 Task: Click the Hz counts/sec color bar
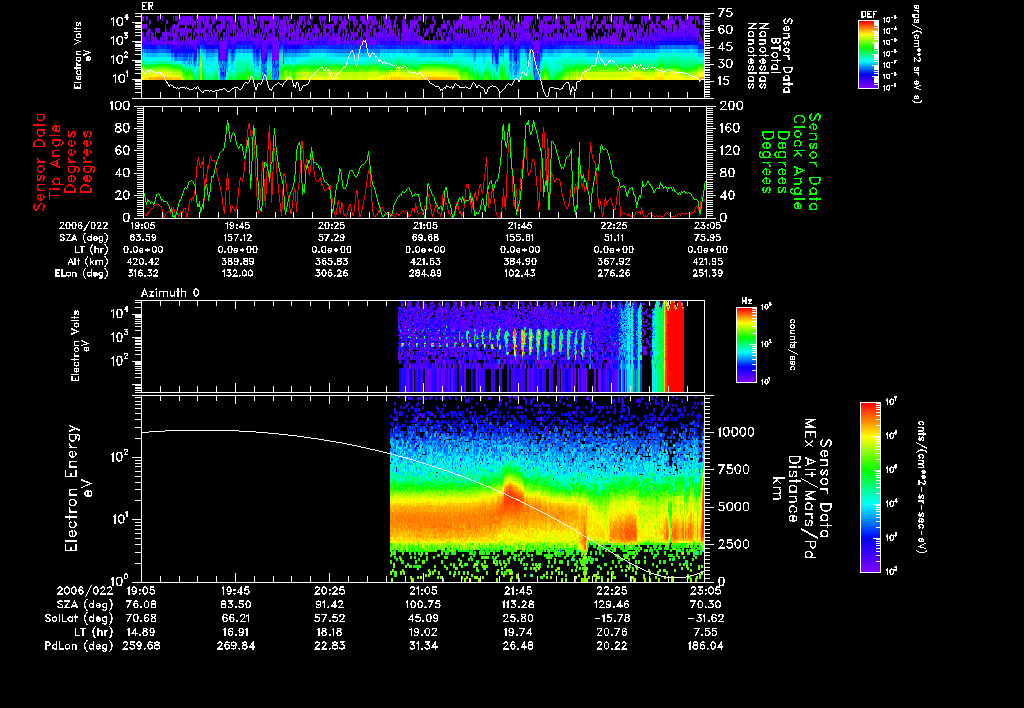click(x=746, y=344)
